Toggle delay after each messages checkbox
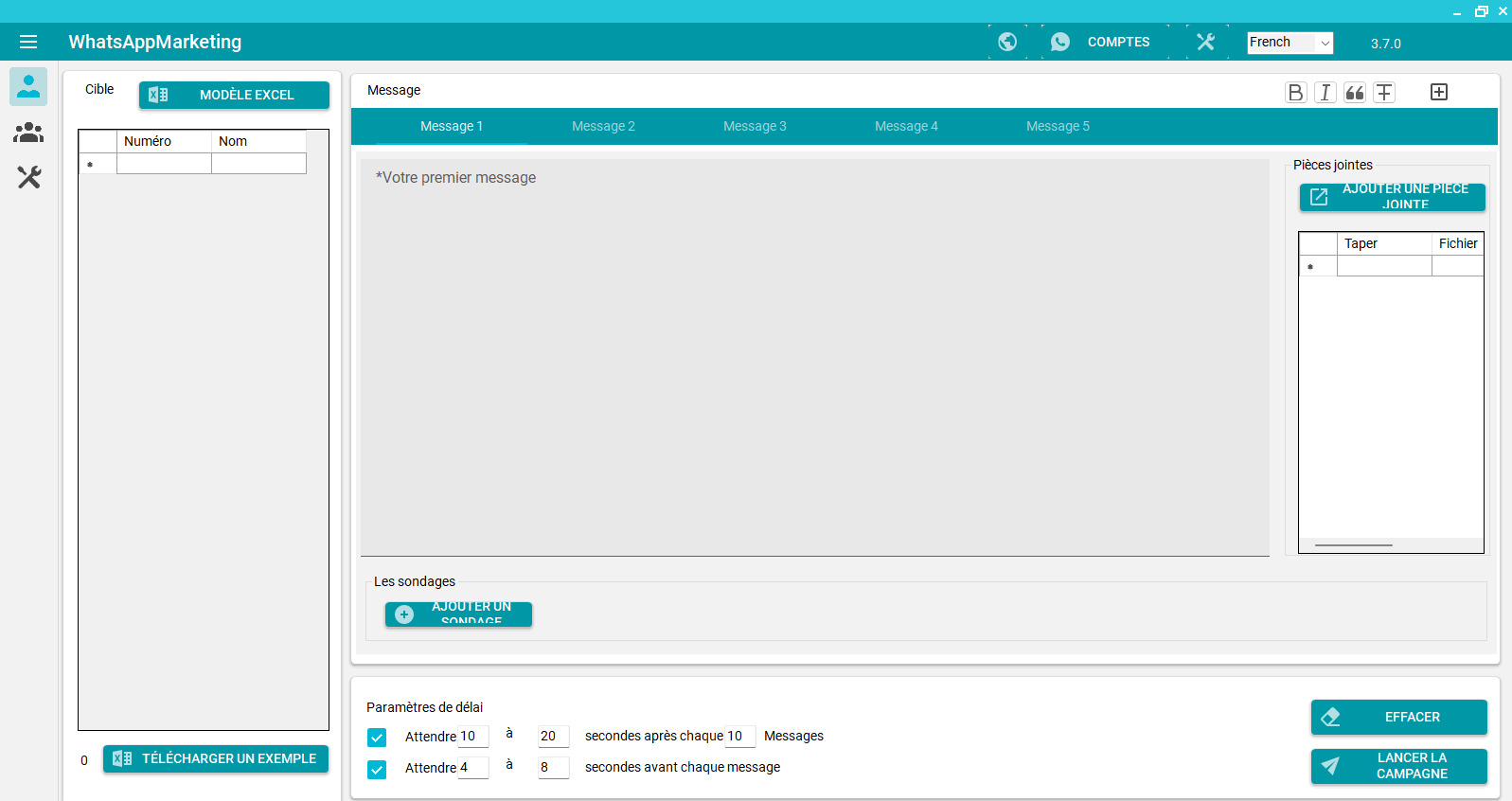1512x801 pixels. [377, 737]
